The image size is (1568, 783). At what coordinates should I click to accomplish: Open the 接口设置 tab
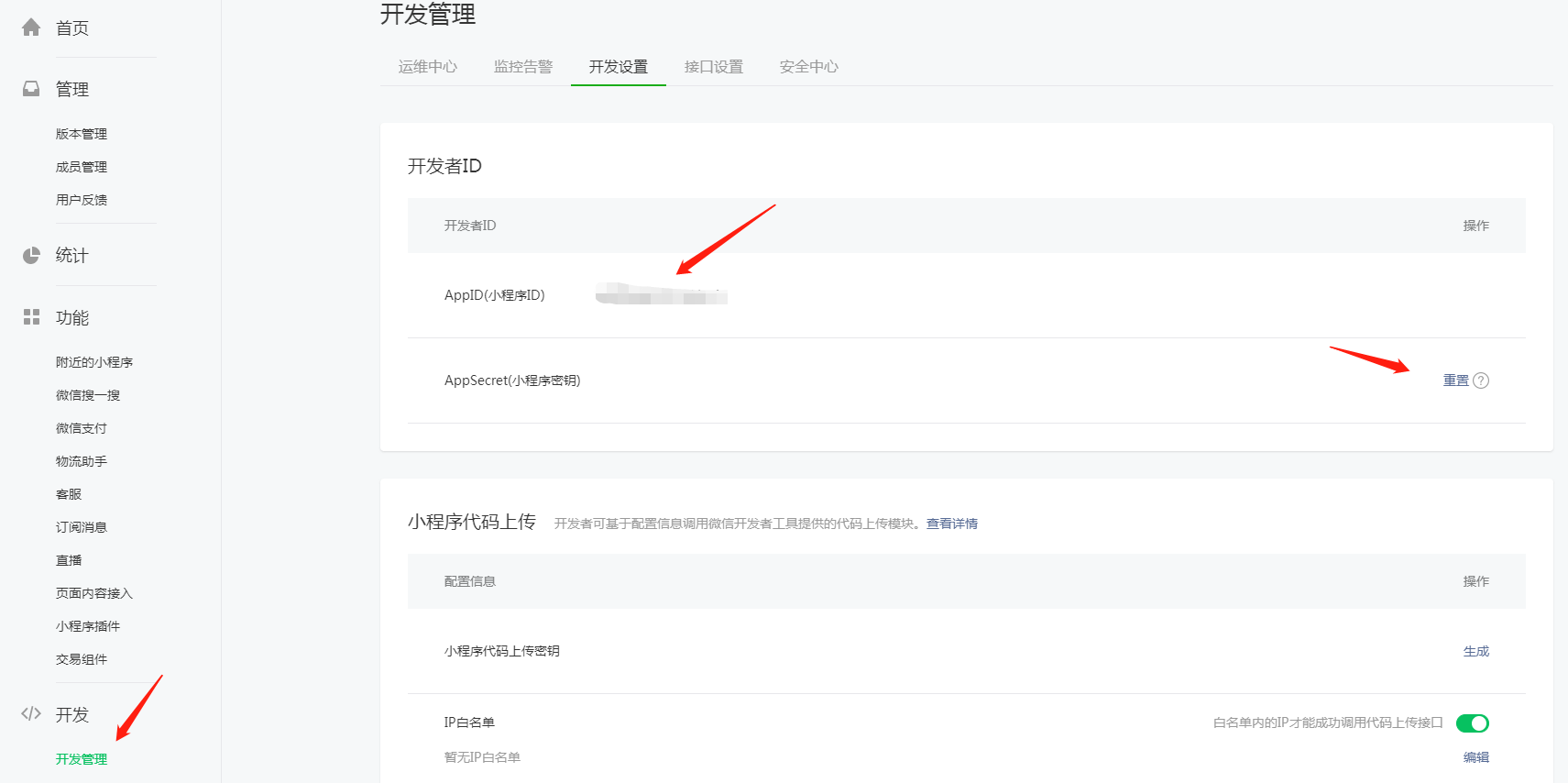click(714, 67)
